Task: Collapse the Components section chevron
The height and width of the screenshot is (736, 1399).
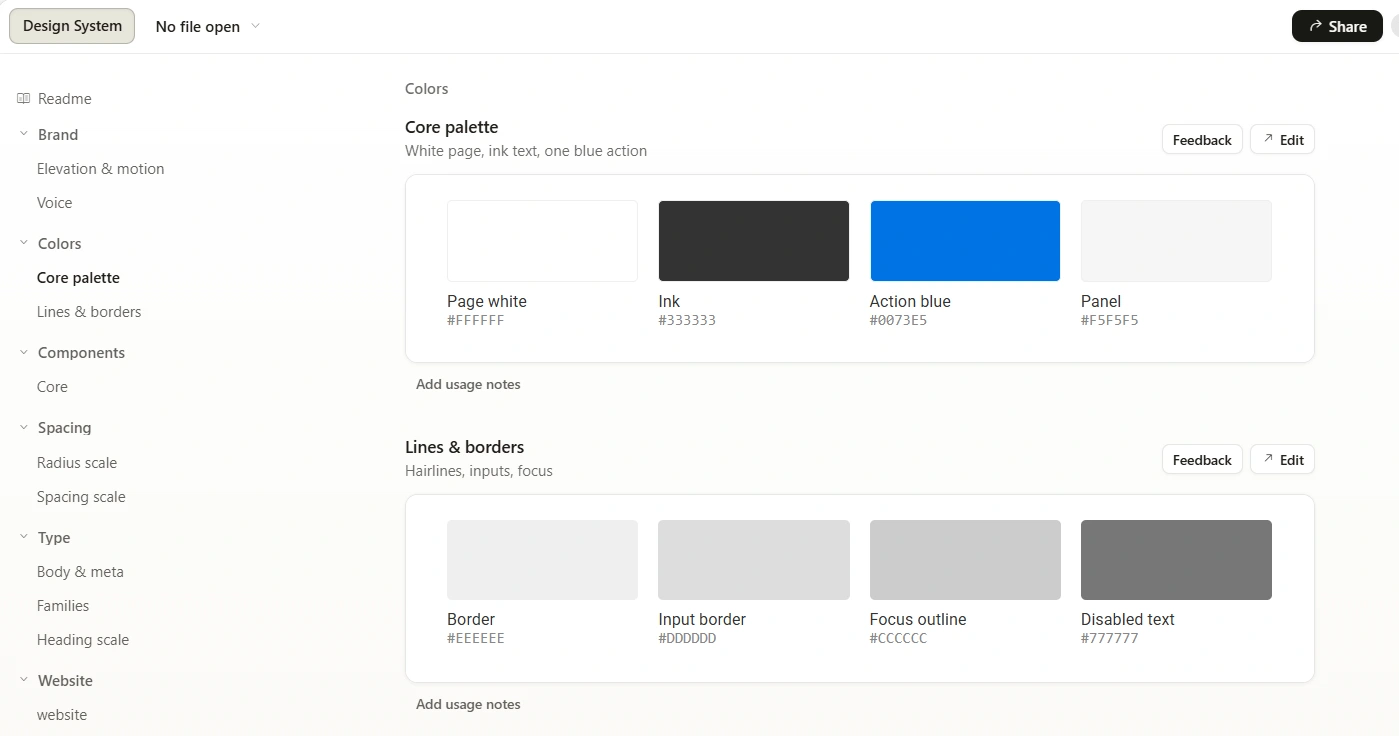Action: click(x=24, y=352)
